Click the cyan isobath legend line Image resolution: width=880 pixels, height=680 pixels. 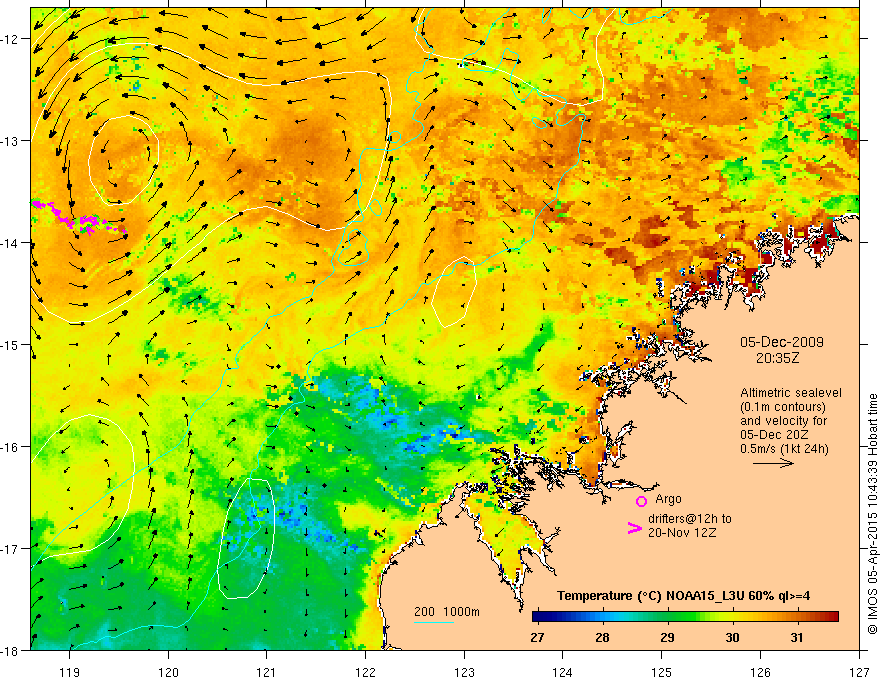434,622
